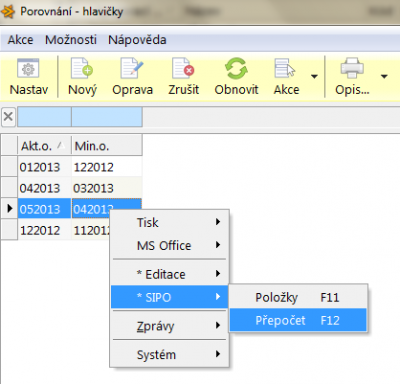Open the Možnosti menu
The image size is (400, 384).
coord(71,40)
